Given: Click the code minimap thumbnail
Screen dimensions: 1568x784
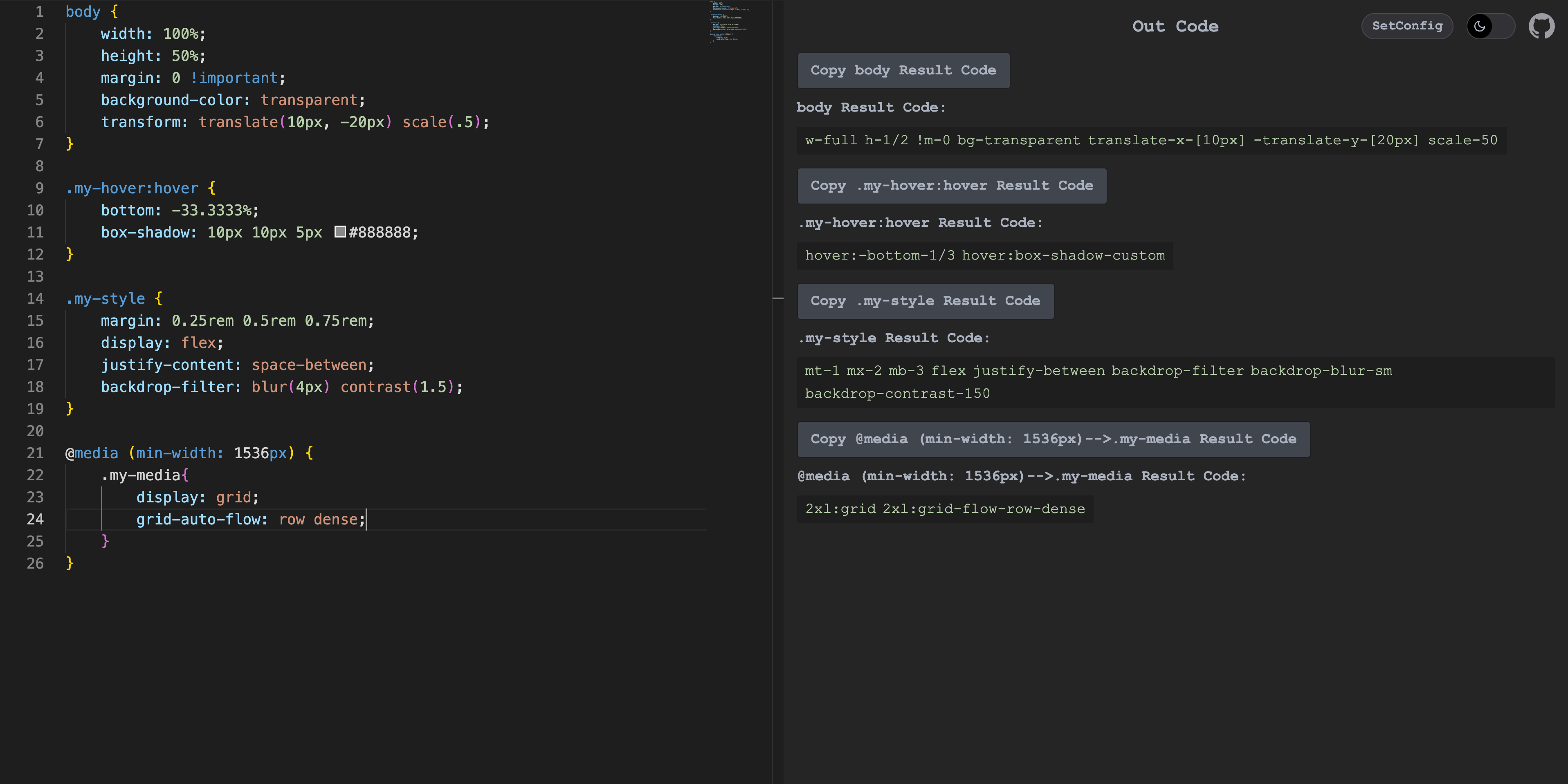Looking at the screenshot, I should (x=729, y=21).
